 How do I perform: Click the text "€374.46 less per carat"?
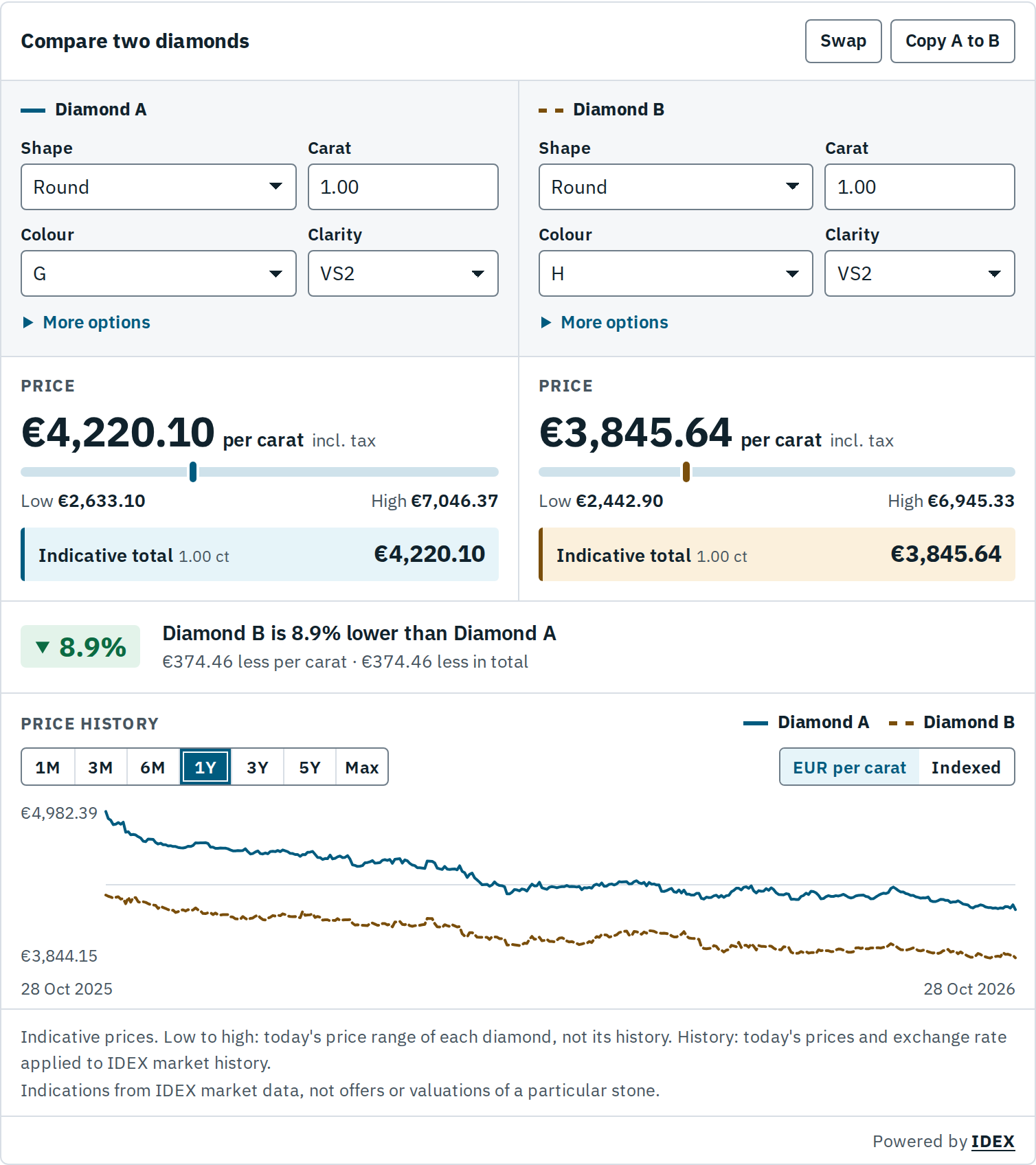(x=254, y=661)
